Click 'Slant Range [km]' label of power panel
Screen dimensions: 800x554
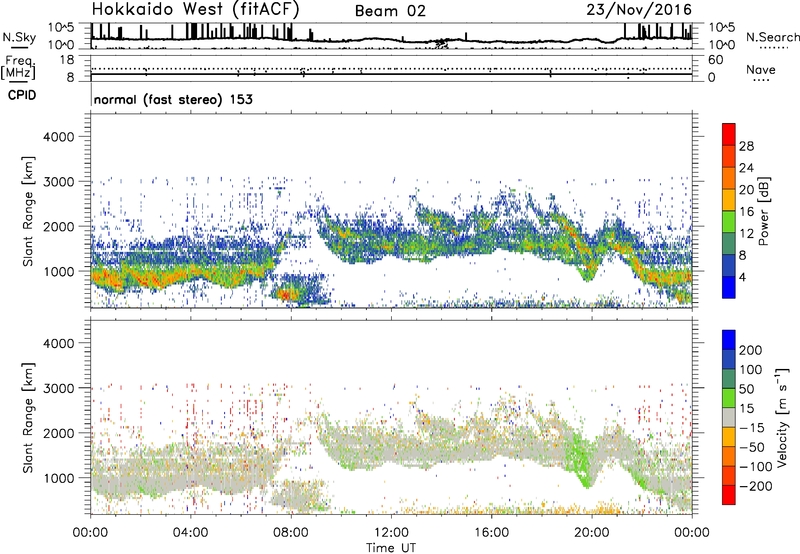click(28, 211)
